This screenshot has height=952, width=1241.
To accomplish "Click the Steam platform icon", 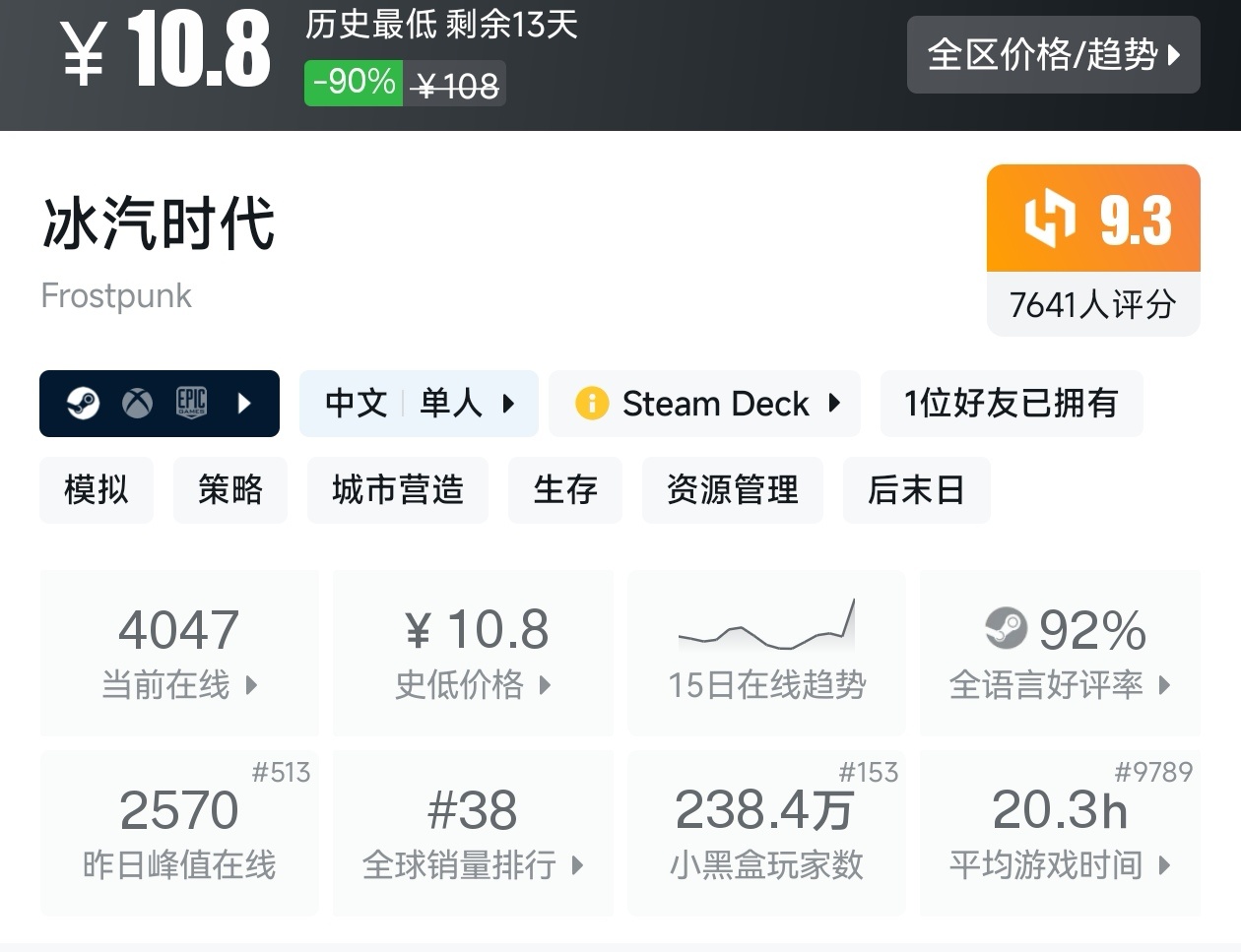I will pos(83,404).
